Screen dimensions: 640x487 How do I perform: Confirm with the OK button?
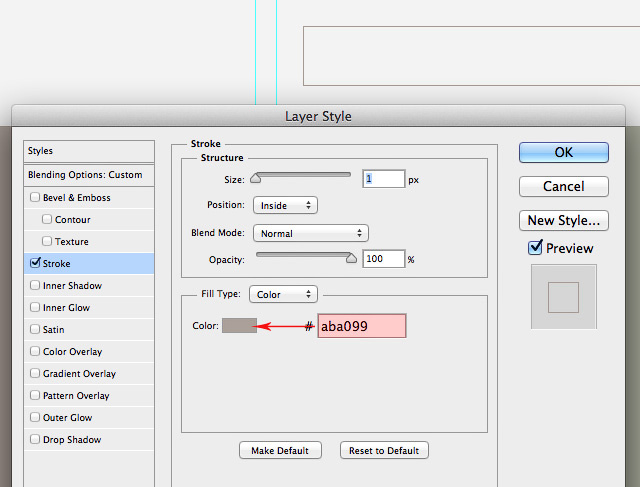(x=564, y=152)
